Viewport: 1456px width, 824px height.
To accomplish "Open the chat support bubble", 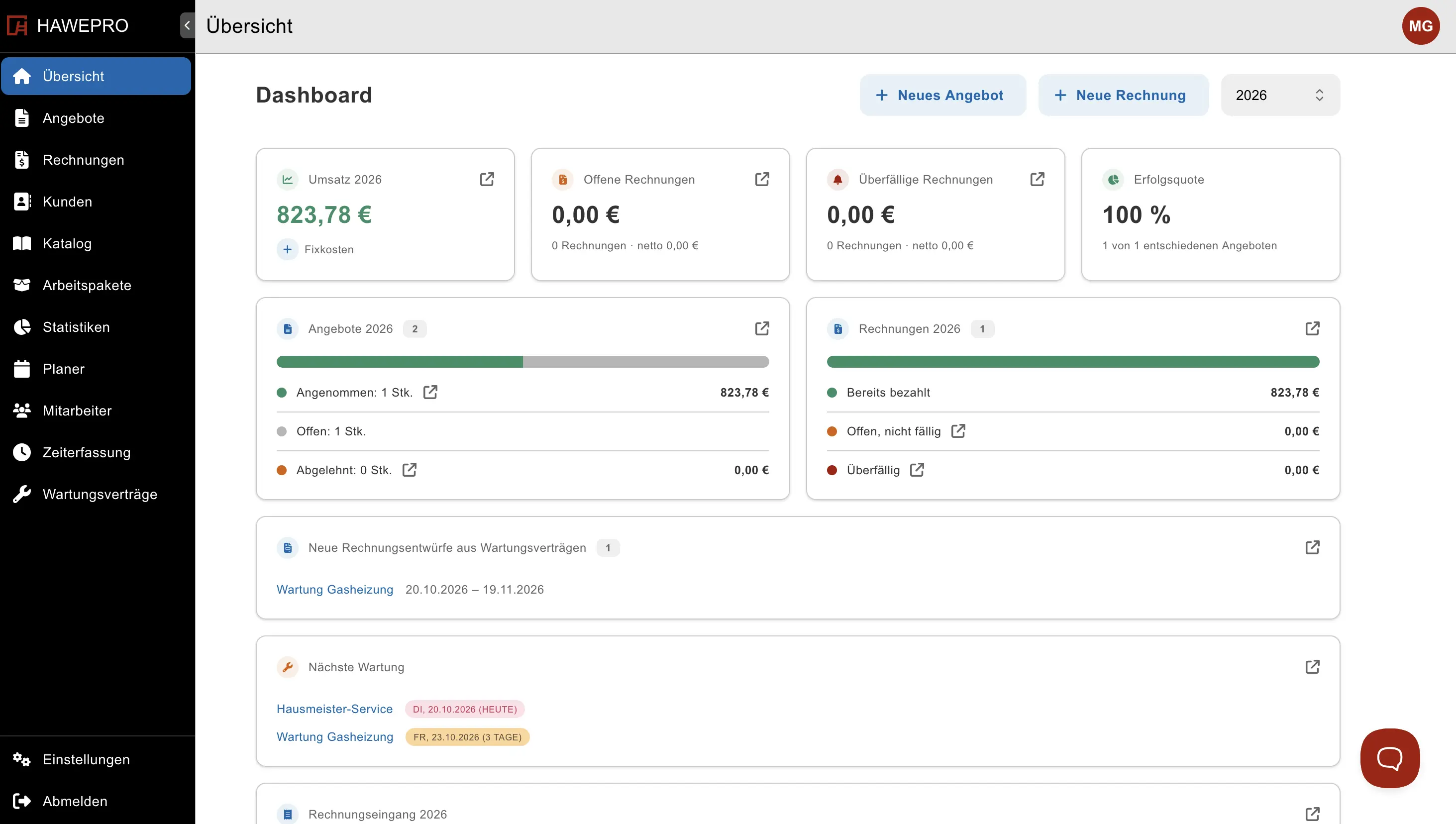I will [1390, 758].
